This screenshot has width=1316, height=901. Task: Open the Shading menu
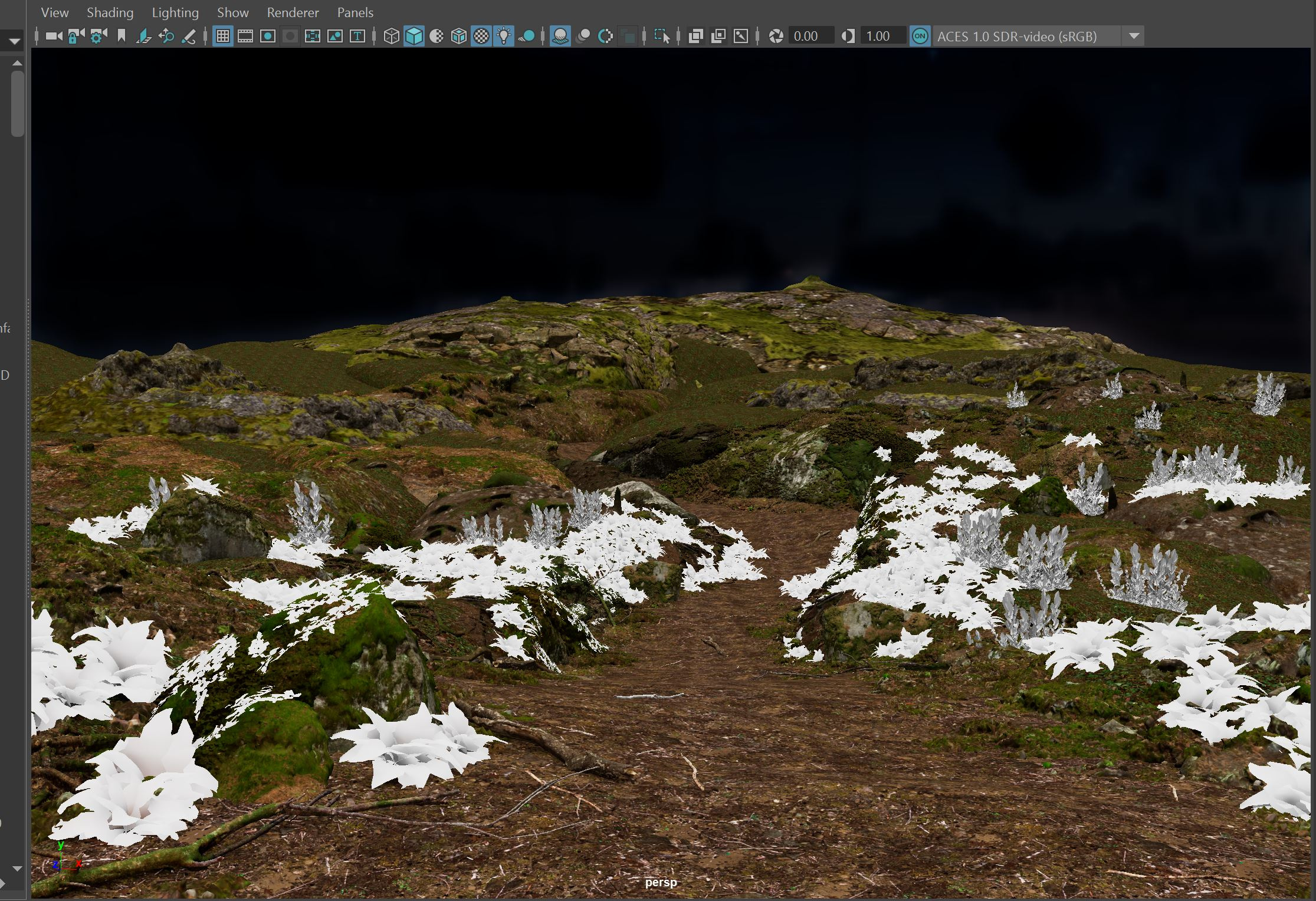tap(110, 12)
